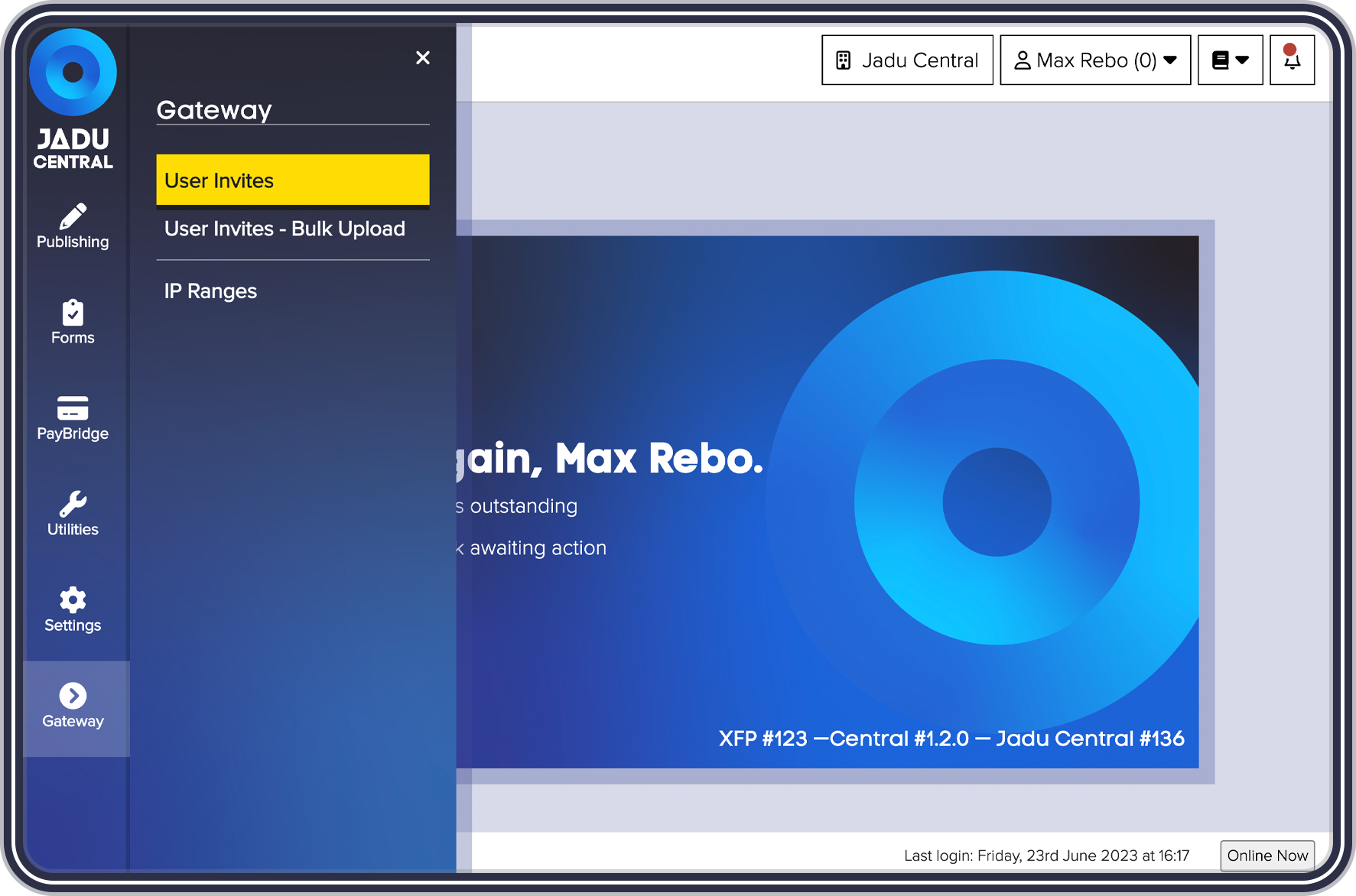Click version text XFP #123 line
This screenshot has height=896, width=1356.
point(951,739)
